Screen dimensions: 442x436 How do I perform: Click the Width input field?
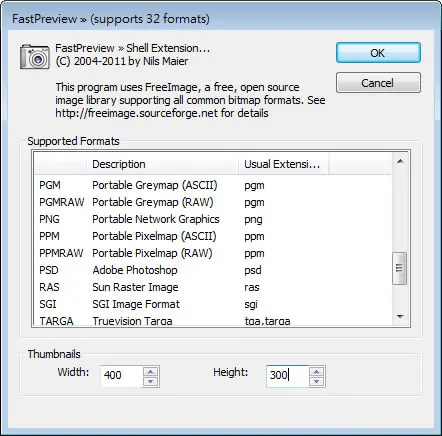[x=122, y=376]
